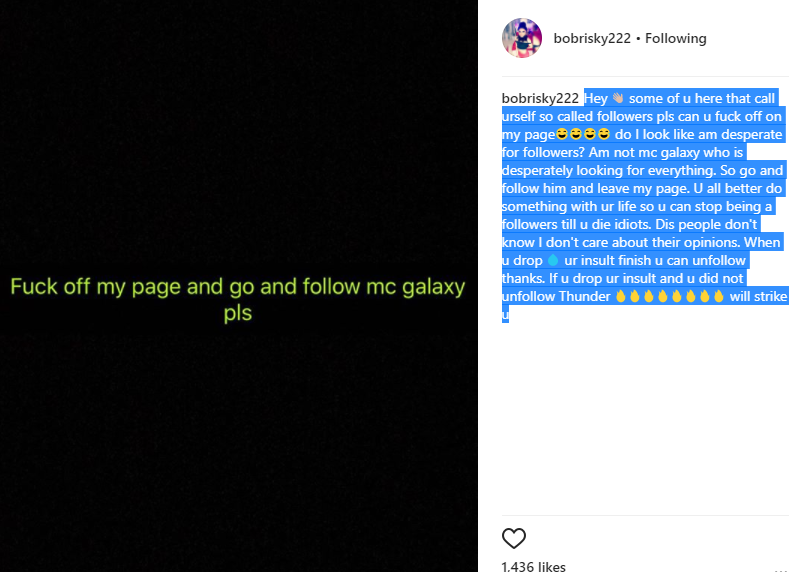
Task: Click the green text on the post image
Action: (x=238, y=299)
